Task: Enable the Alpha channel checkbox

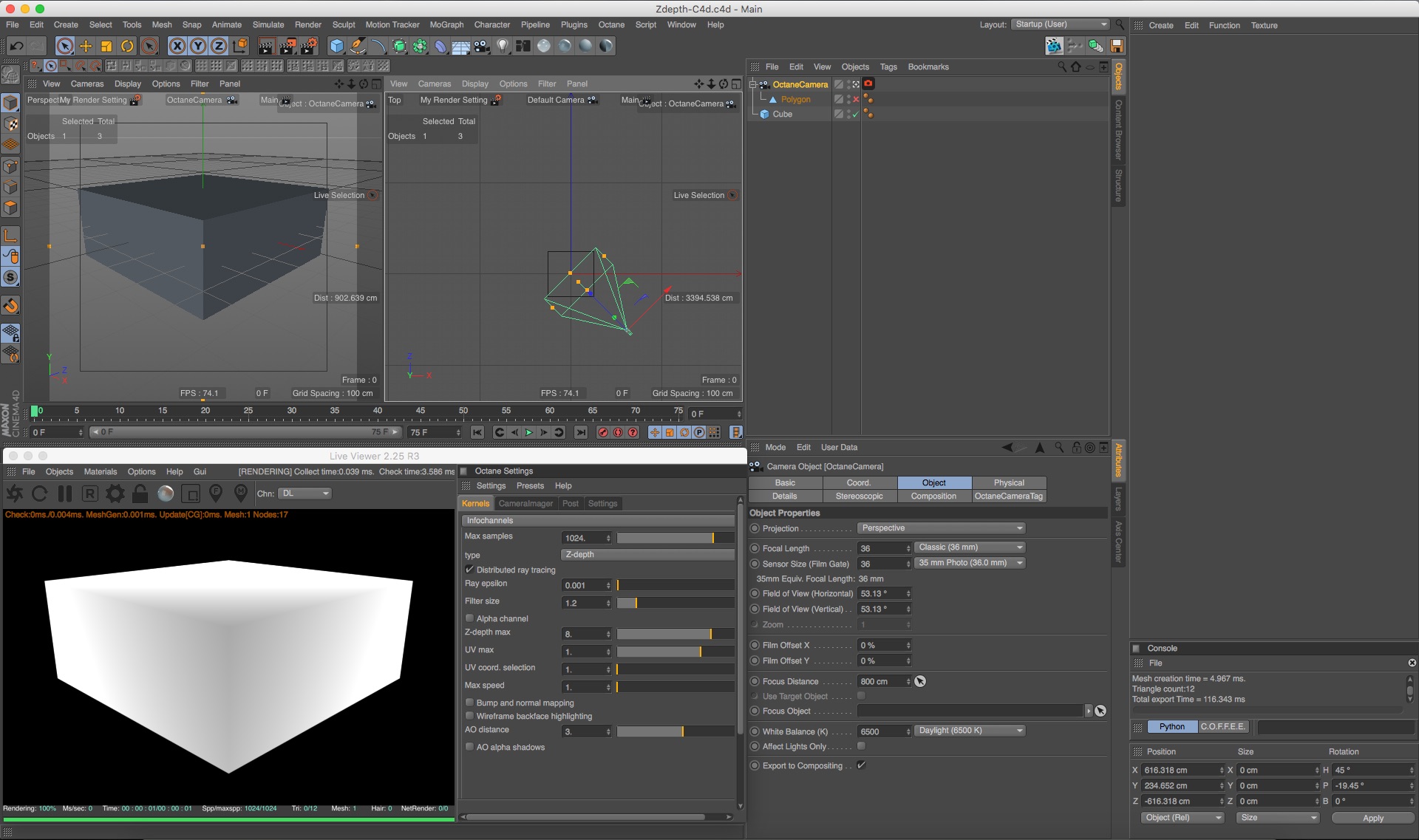Action: pos(469,618)
